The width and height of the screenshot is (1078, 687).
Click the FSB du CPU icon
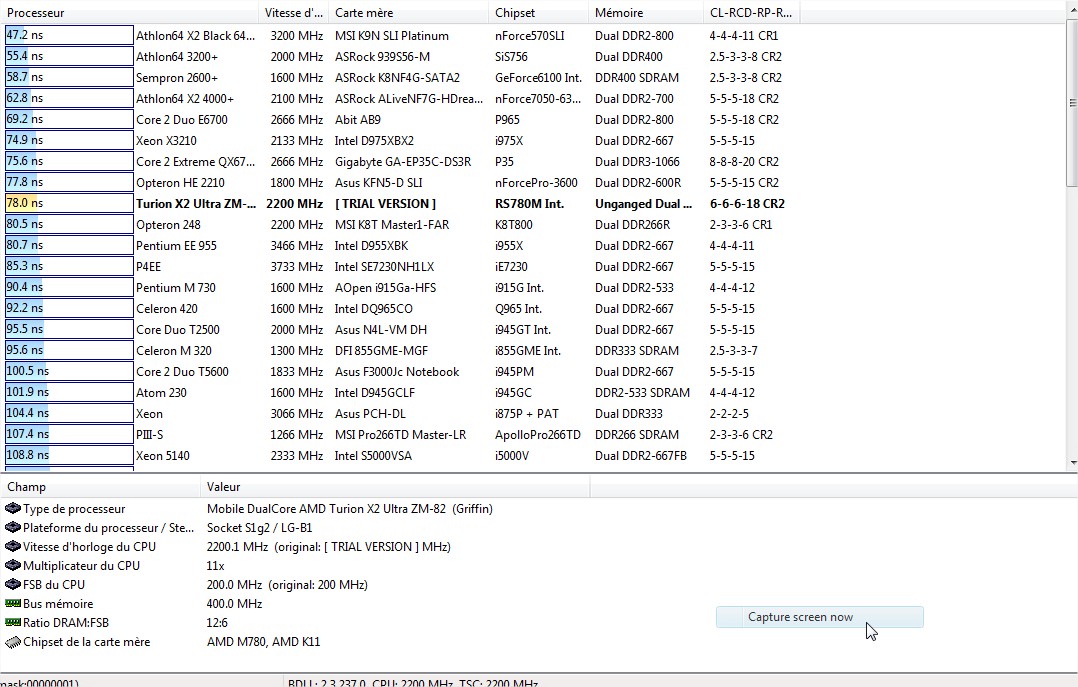[x=12, y=585]
